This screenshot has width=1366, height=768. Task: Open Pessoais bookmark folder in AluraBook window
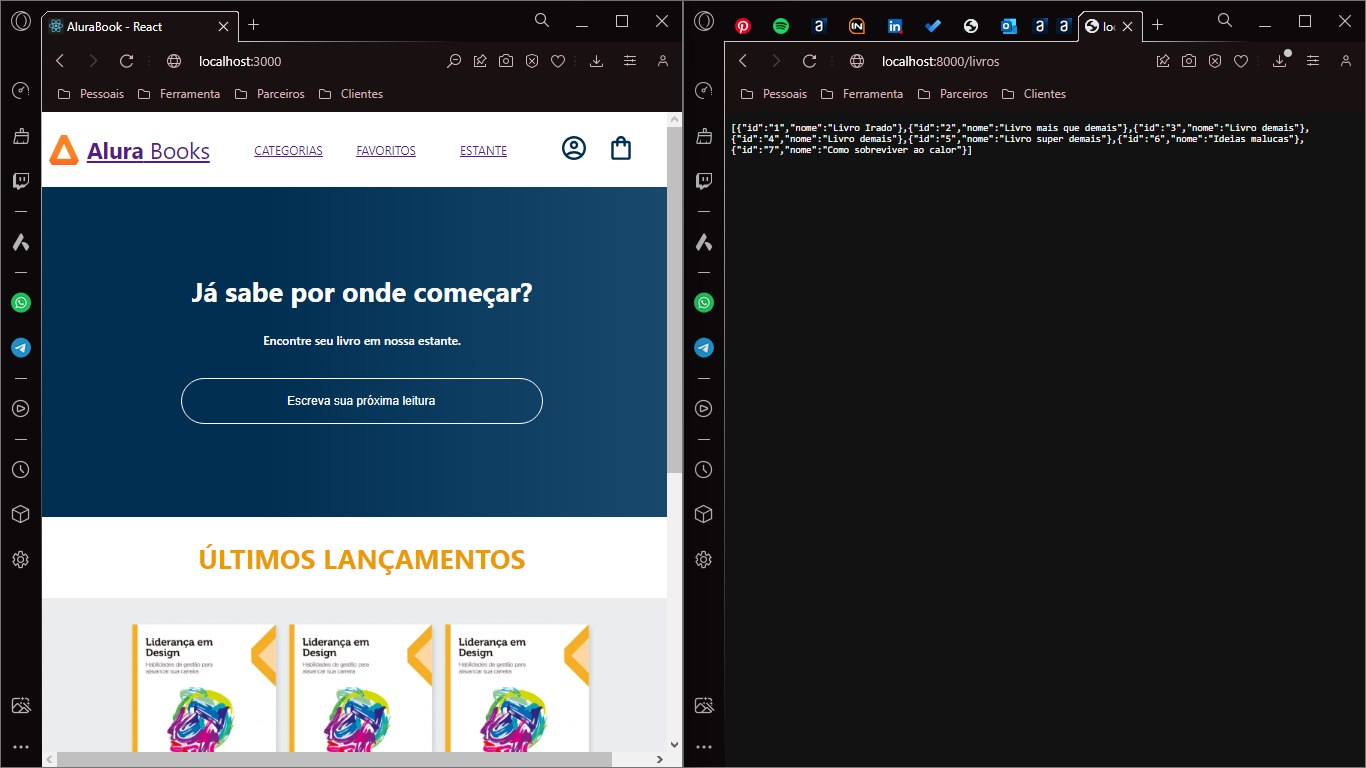90,94
